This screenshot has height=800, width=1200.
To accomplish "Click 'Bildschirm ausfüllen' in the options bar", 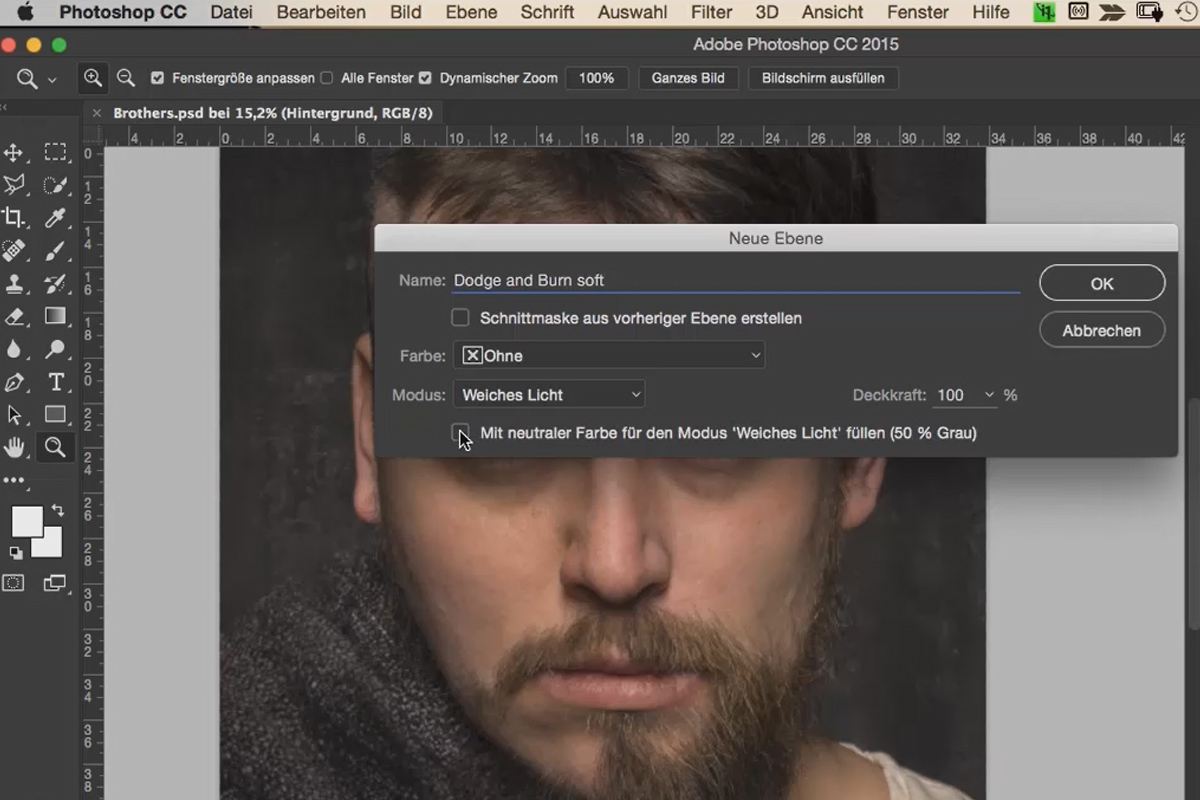I will point(823,77).
